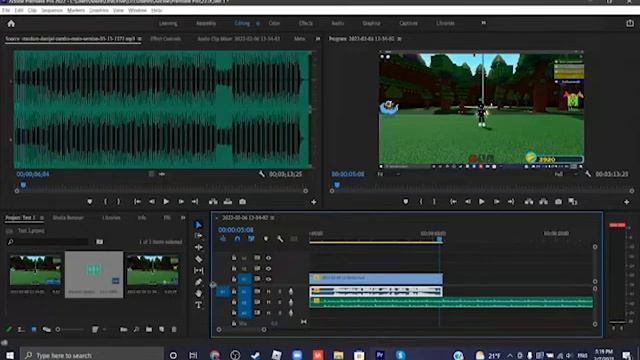
Task: Select the audio file thumbnail in Project panel
Action: click(x=94, y=274)
